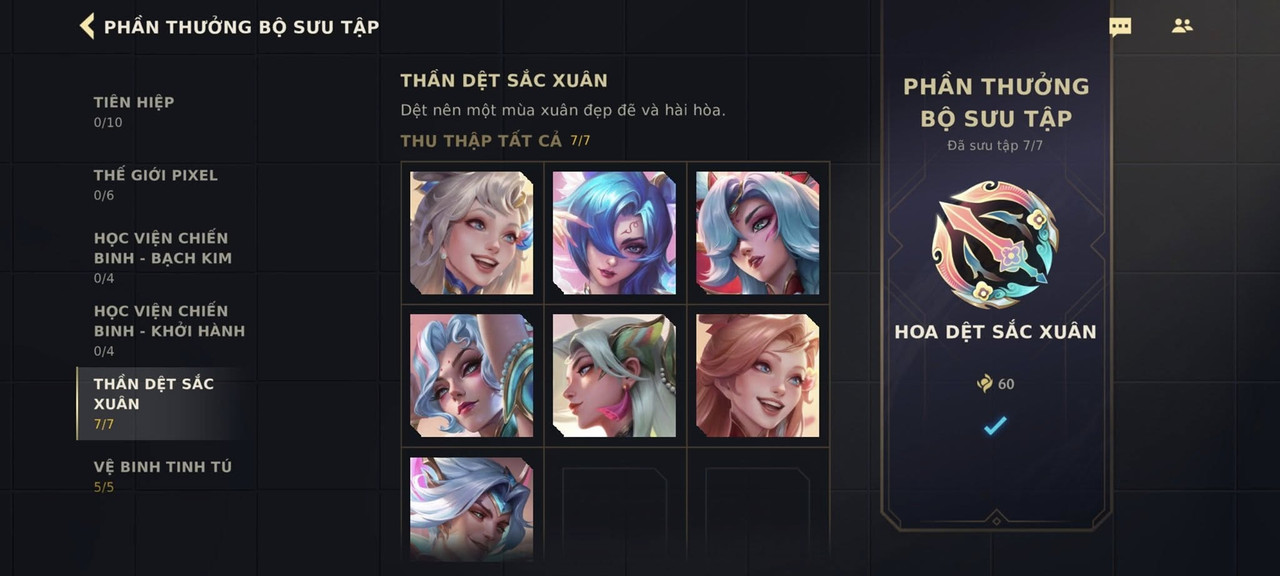Open the chat bubble icon
The image size is (1280, 576).
(x=1120, y=27)
